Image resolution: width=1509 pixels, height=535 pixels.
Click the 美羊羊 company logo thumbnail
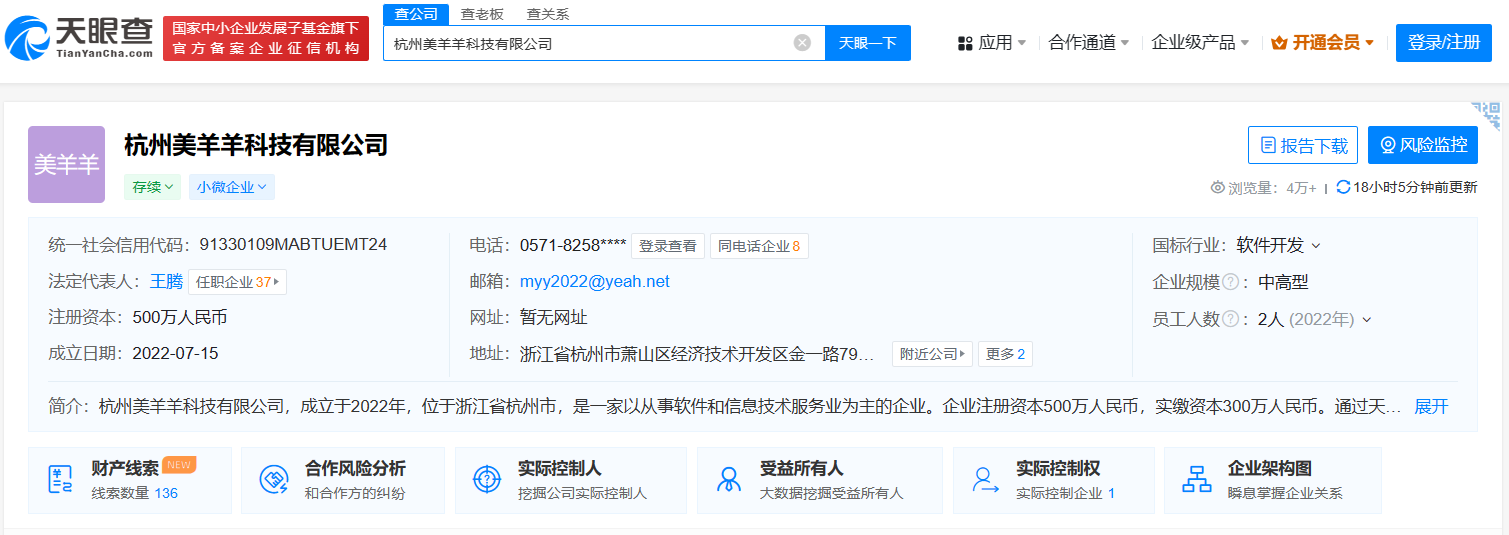pyautogui.click(x=67, y=165)
